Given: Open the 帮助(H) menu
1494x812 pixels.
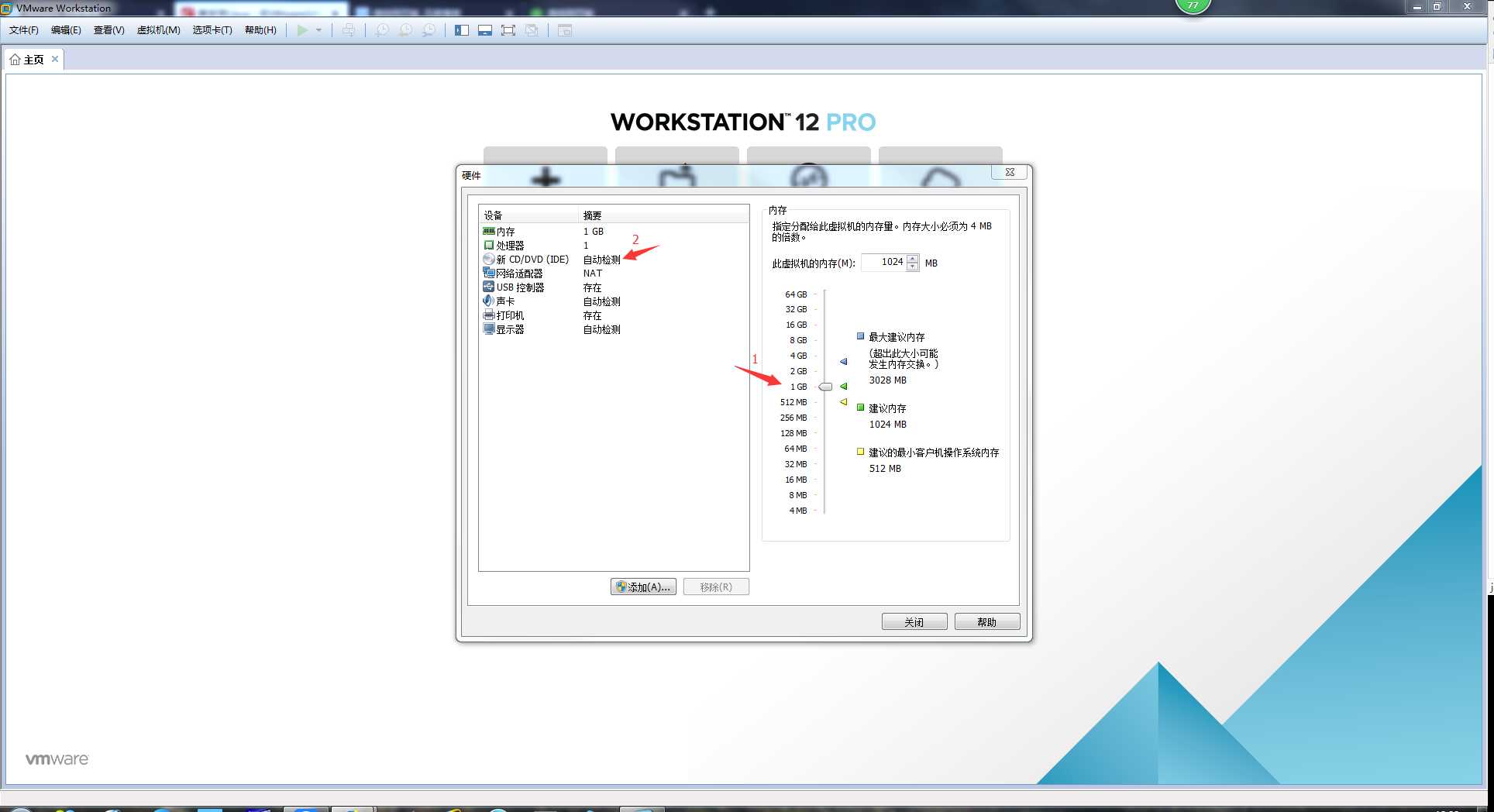Looking at the screenshot, I should tap(260, 30).
